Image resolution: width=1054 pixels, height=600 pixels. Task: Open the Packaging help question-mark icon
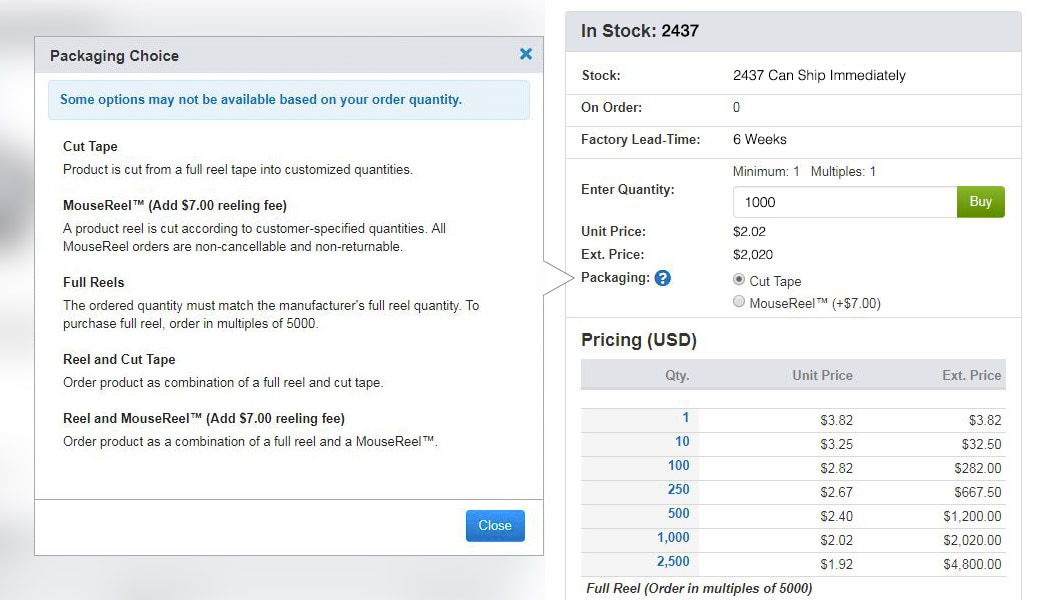tap(662, 278)
